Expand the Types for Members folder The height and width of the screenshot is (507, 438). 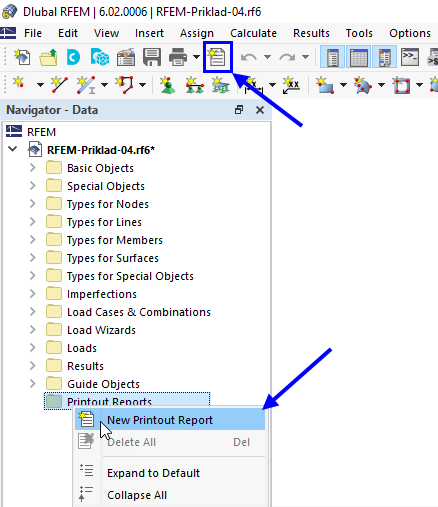click(32, 239)
